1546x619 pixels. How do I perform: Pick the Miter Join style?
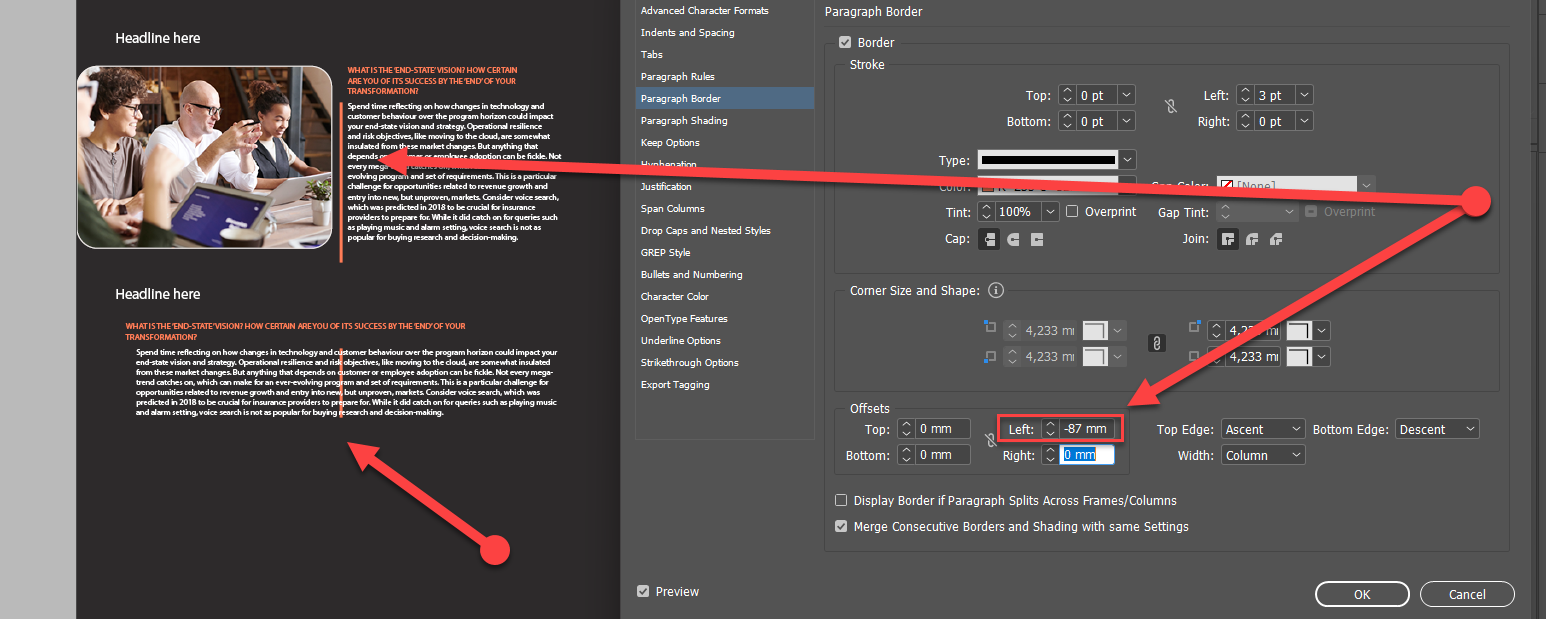click(x=1227, y=239)
